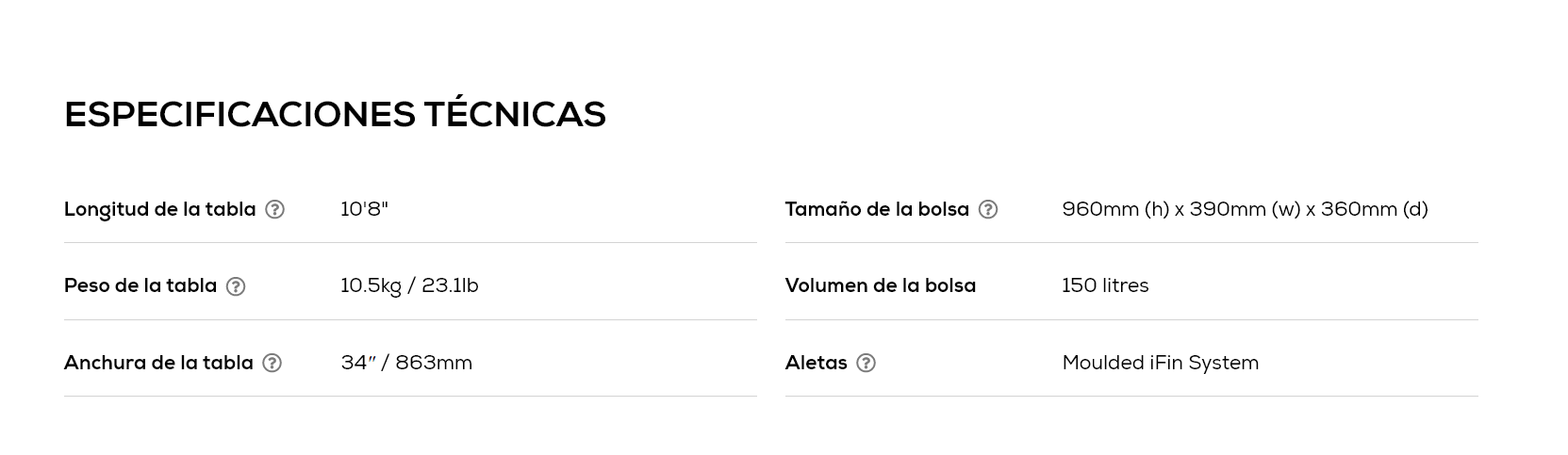Select the Tamaño de la bolsa label

click(877, 209)
